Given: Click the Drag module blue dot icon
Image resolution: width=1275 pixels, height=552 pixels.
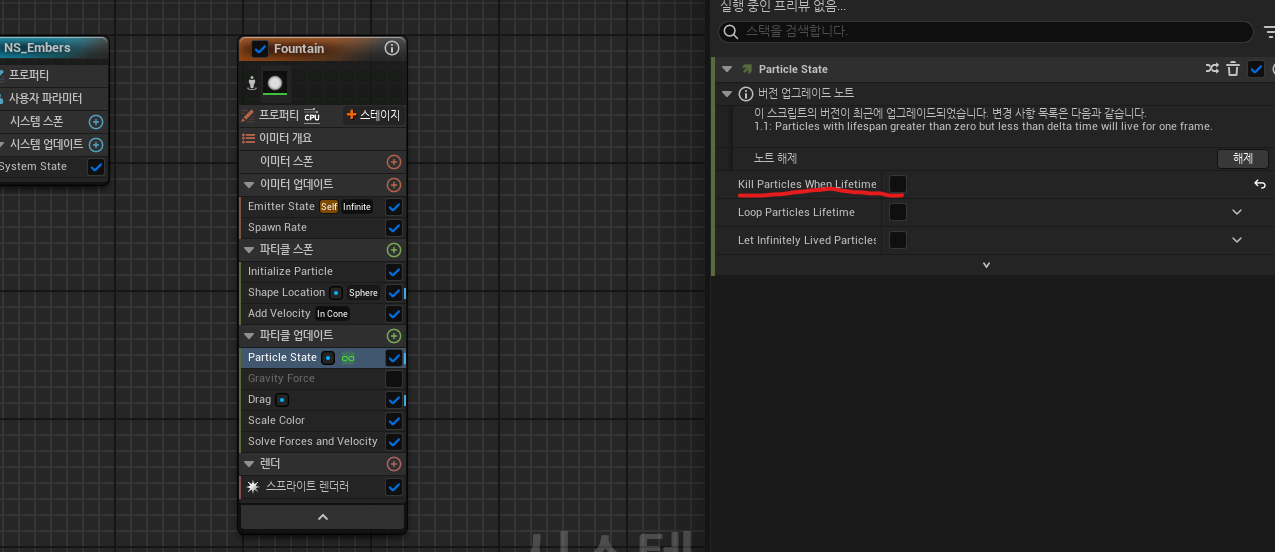Looking at the screenshot, I should [x=282, y=400].
